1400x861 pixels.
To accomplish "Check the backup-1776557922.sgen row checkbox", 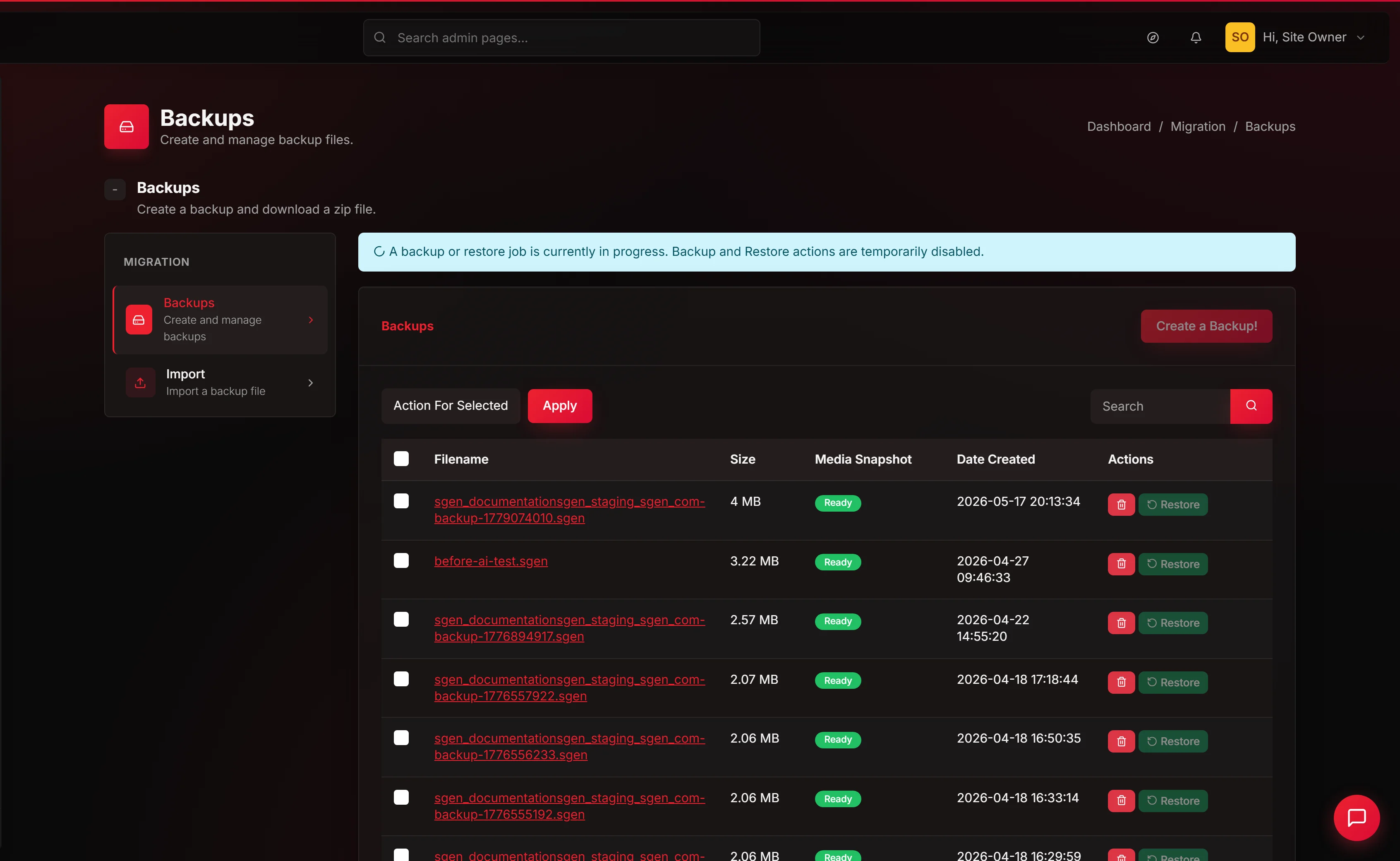I will tap(401, 679).
